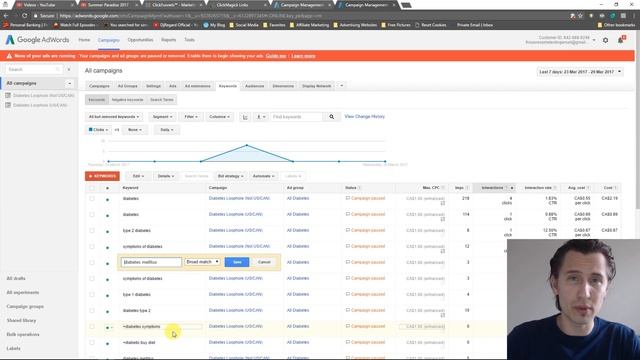Open the Other bookmarks folder
The height and width of the screenshot is (360, 640).
click(616, 25)
